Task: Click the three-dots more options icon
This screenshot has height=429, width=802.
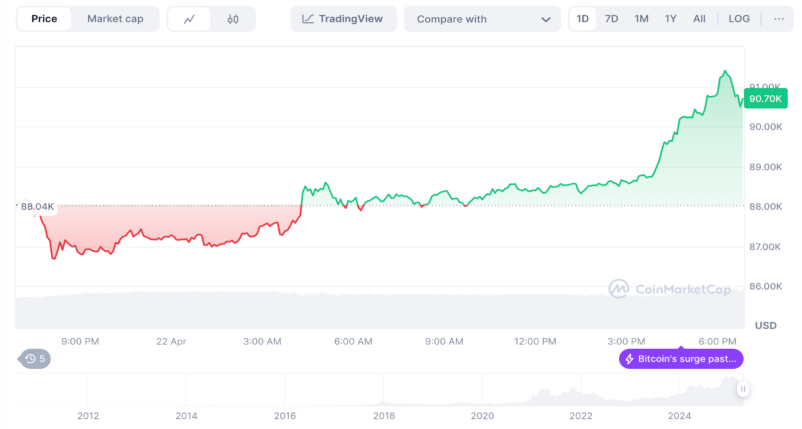Action: [x=778, y=19]
